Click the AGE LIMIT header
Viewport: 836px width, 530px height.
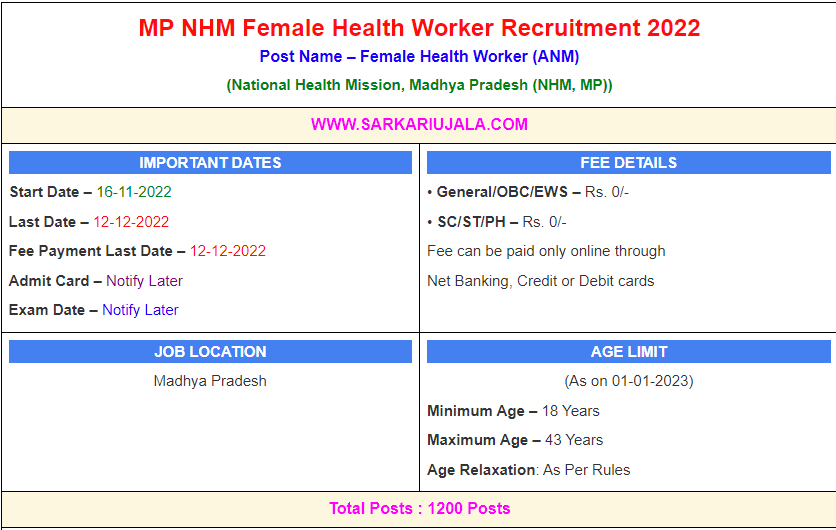point(628,352)
